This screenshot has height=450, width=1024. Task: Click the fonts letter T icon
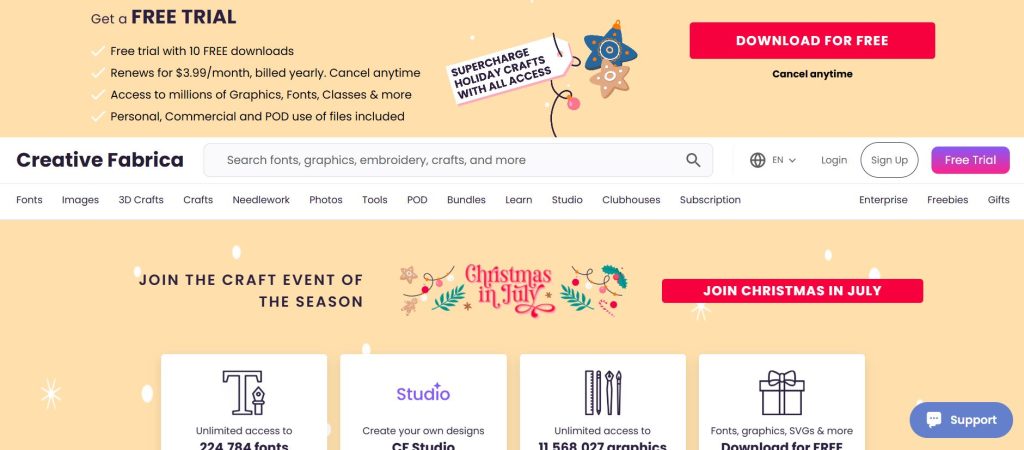pyautogui.click(x=244, y=393)
